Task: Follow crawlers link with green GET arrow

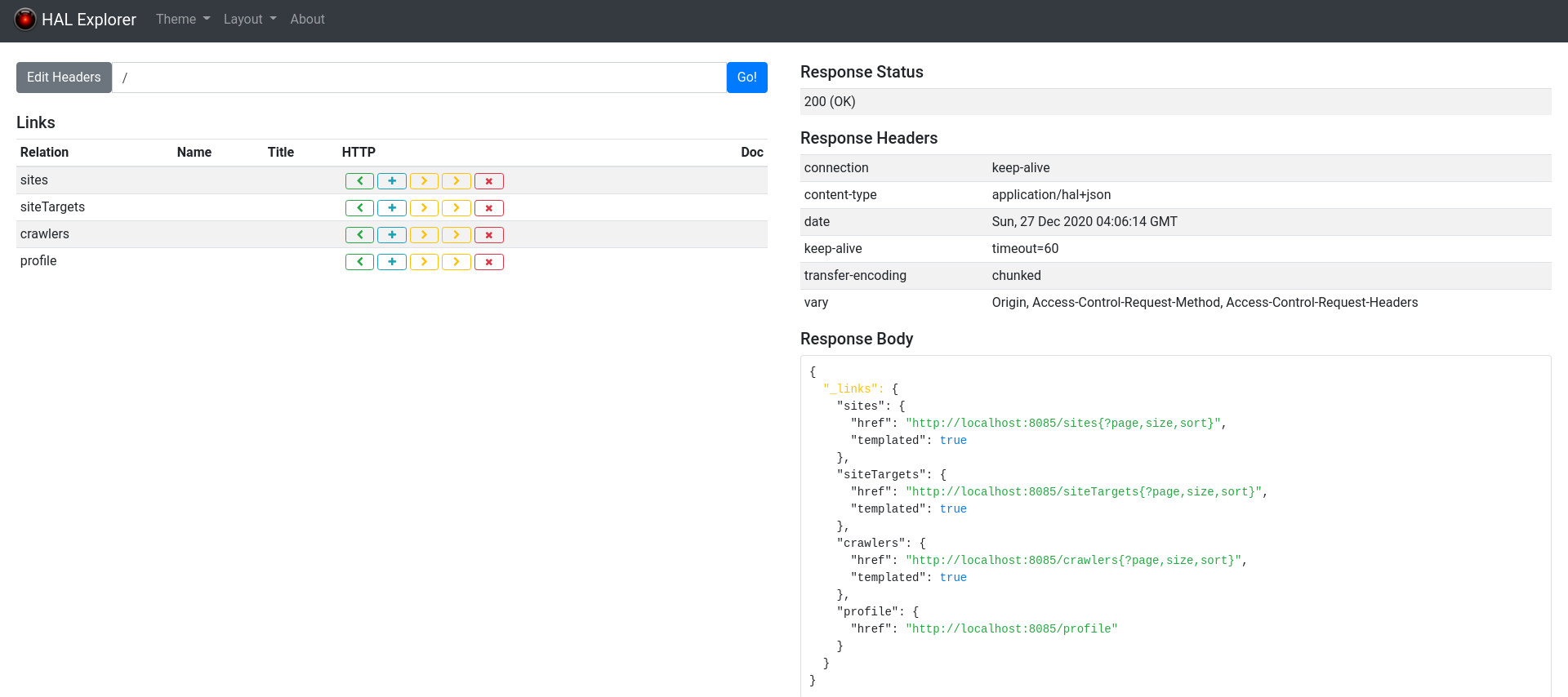Action: point(359,235)
